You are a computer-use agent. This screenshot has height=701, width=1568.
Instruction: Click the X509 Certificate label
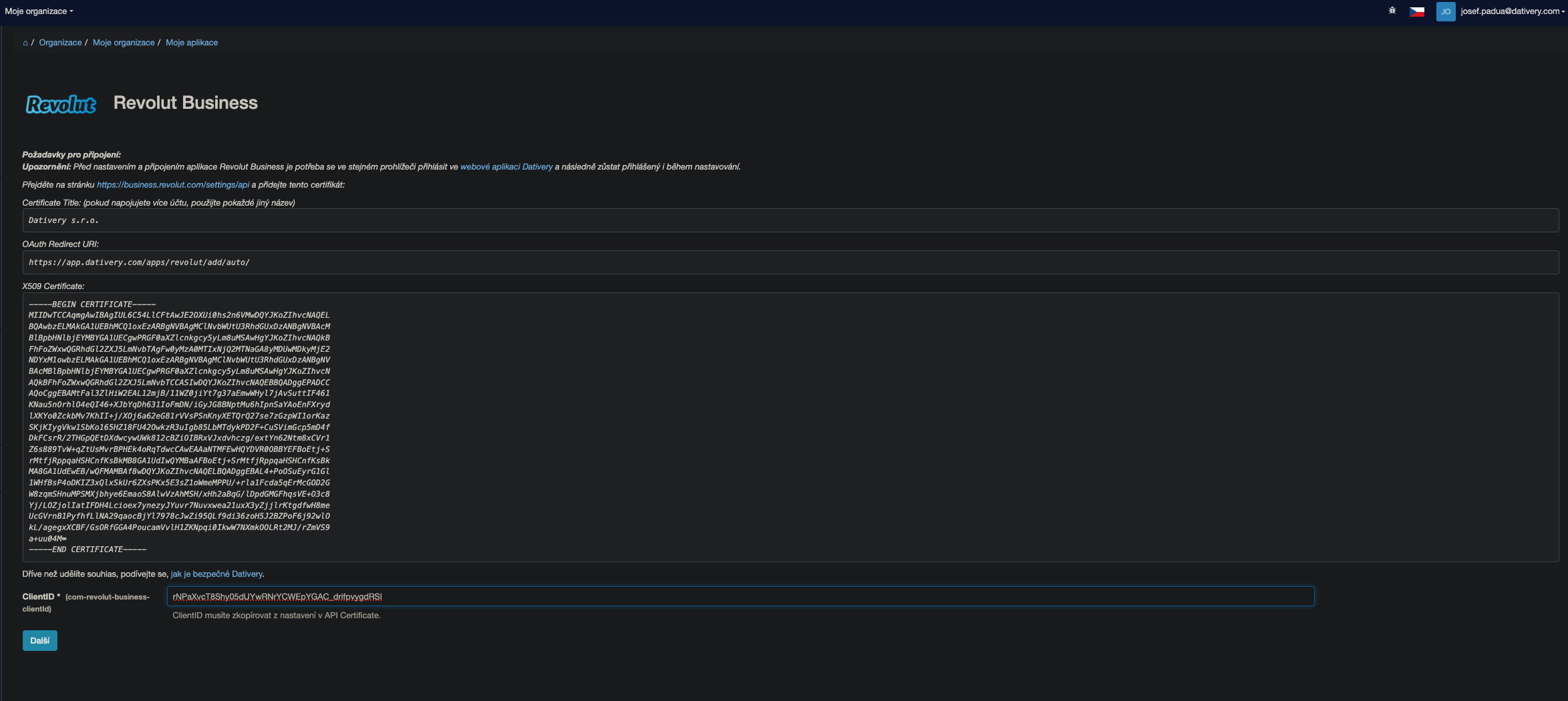(x=53, y=286)
